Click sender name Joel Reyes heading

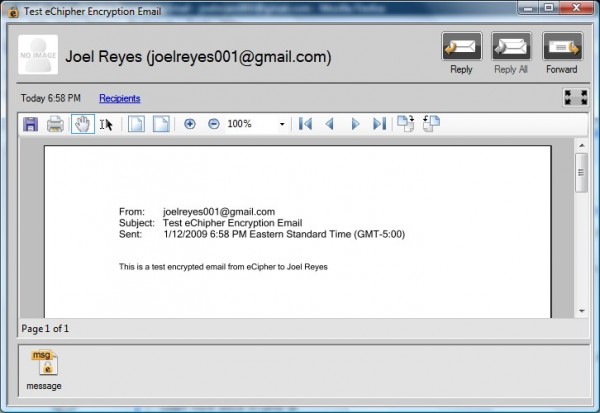[x=198, y=57]
